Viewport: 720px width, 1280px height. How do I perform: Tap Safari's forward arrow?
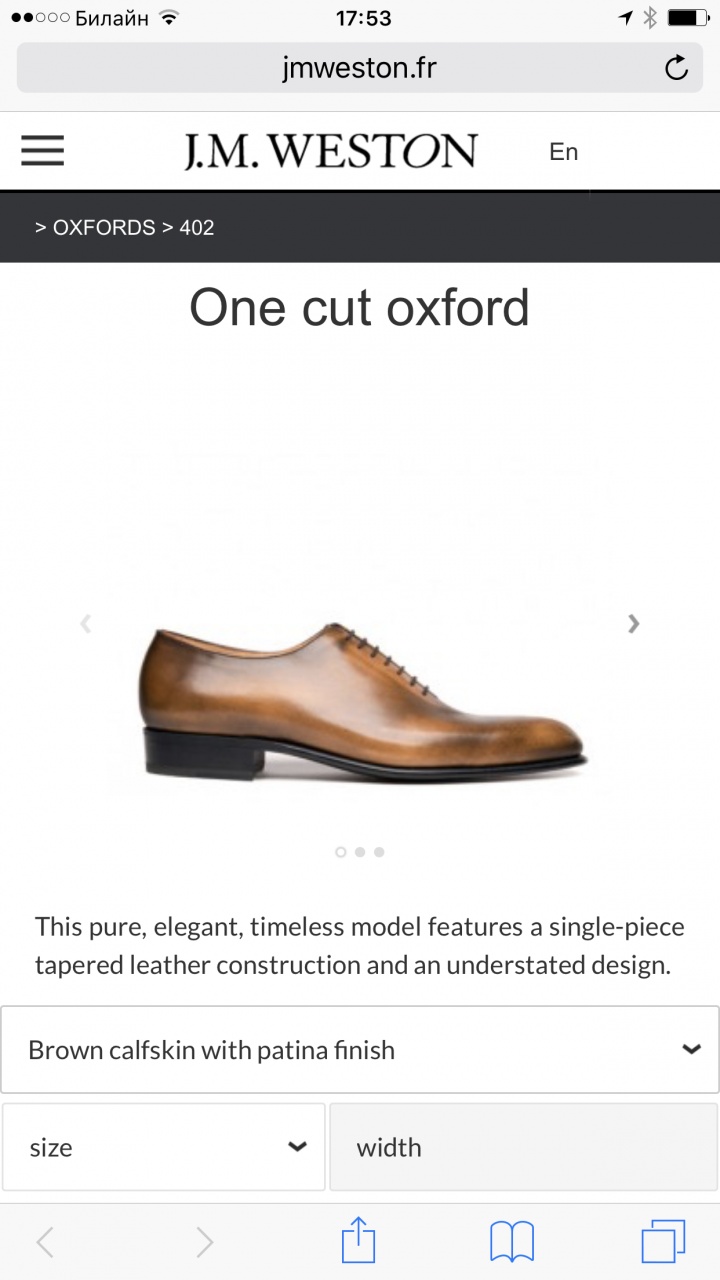pyautogui.click(x=204, y=1242)
